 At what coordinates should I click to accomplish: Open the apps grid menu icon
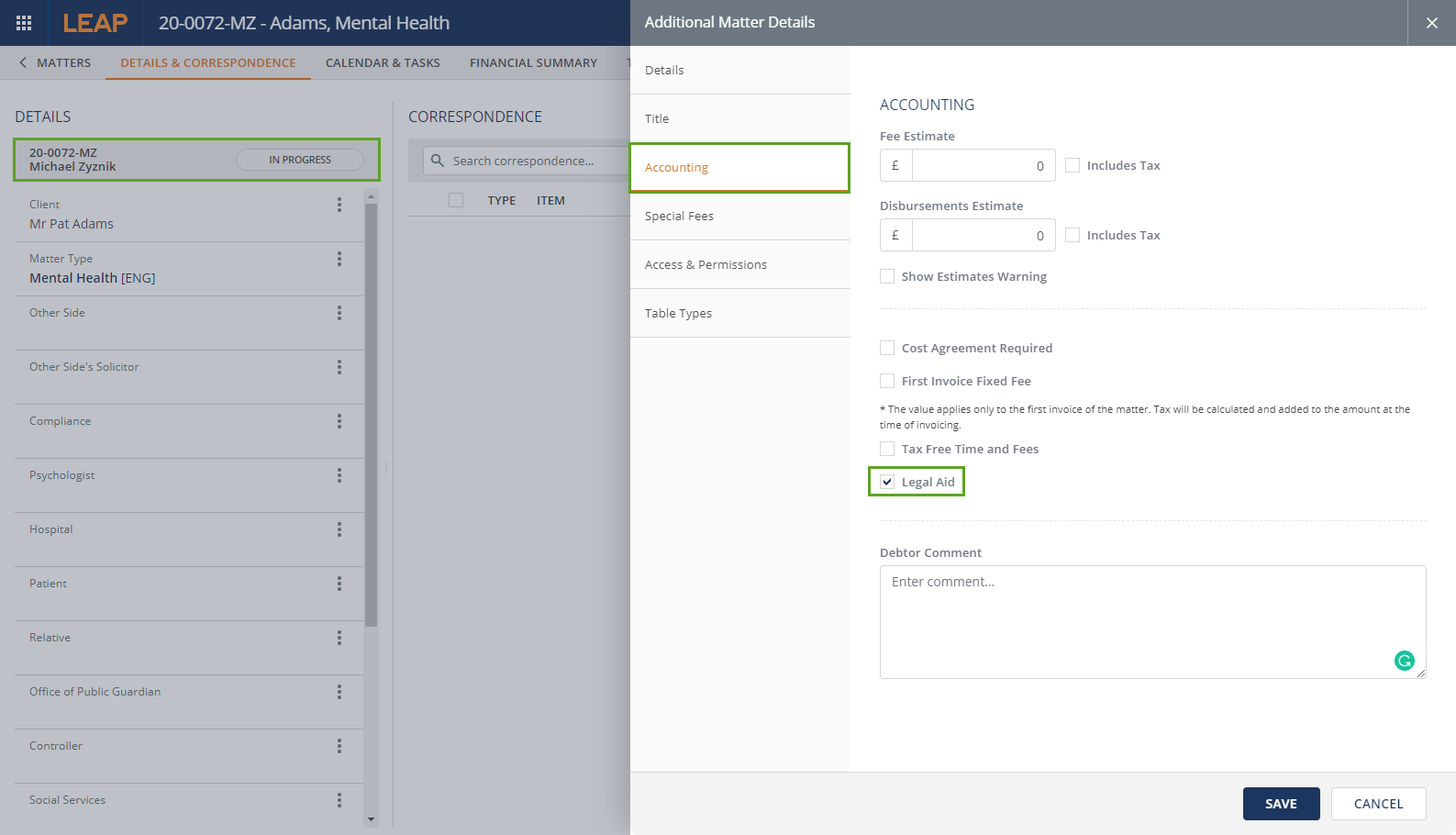point(24,23)
